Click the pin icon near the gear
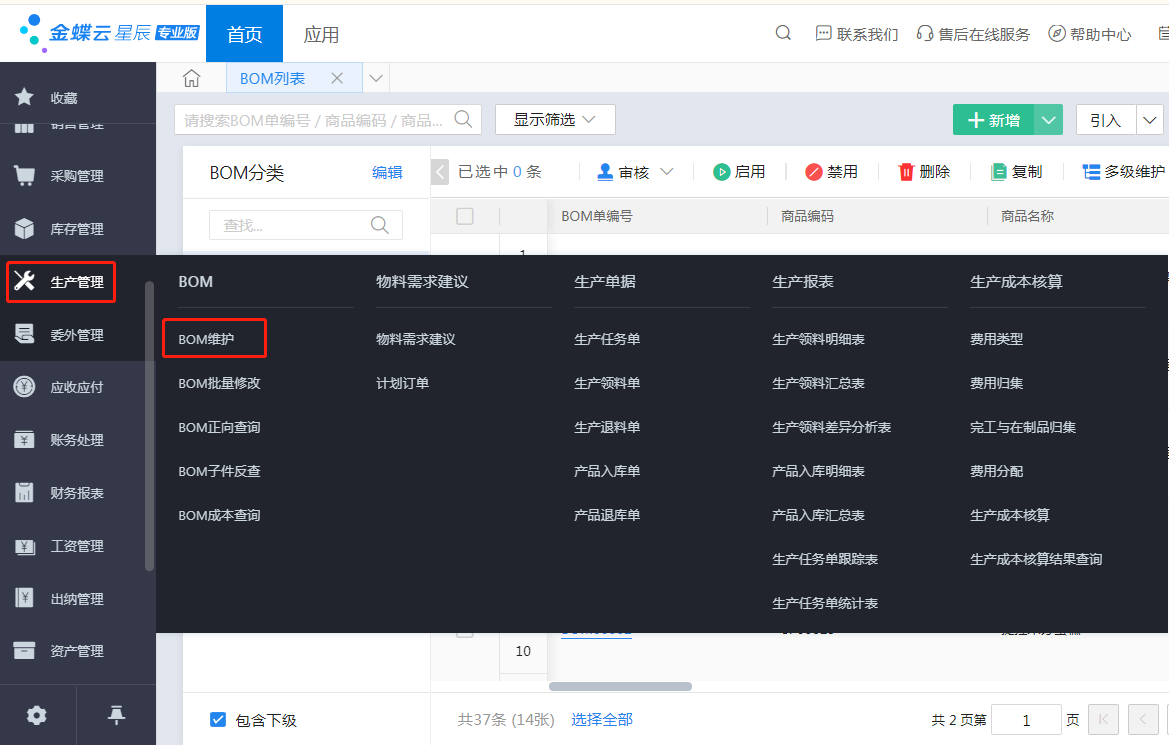Viewport: 1169px width, 745px height. tap(116, 715)
